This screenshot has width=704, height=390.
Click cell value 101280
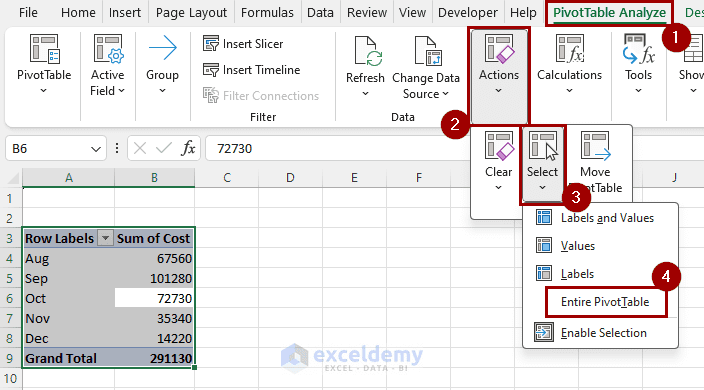click(154, 278)
